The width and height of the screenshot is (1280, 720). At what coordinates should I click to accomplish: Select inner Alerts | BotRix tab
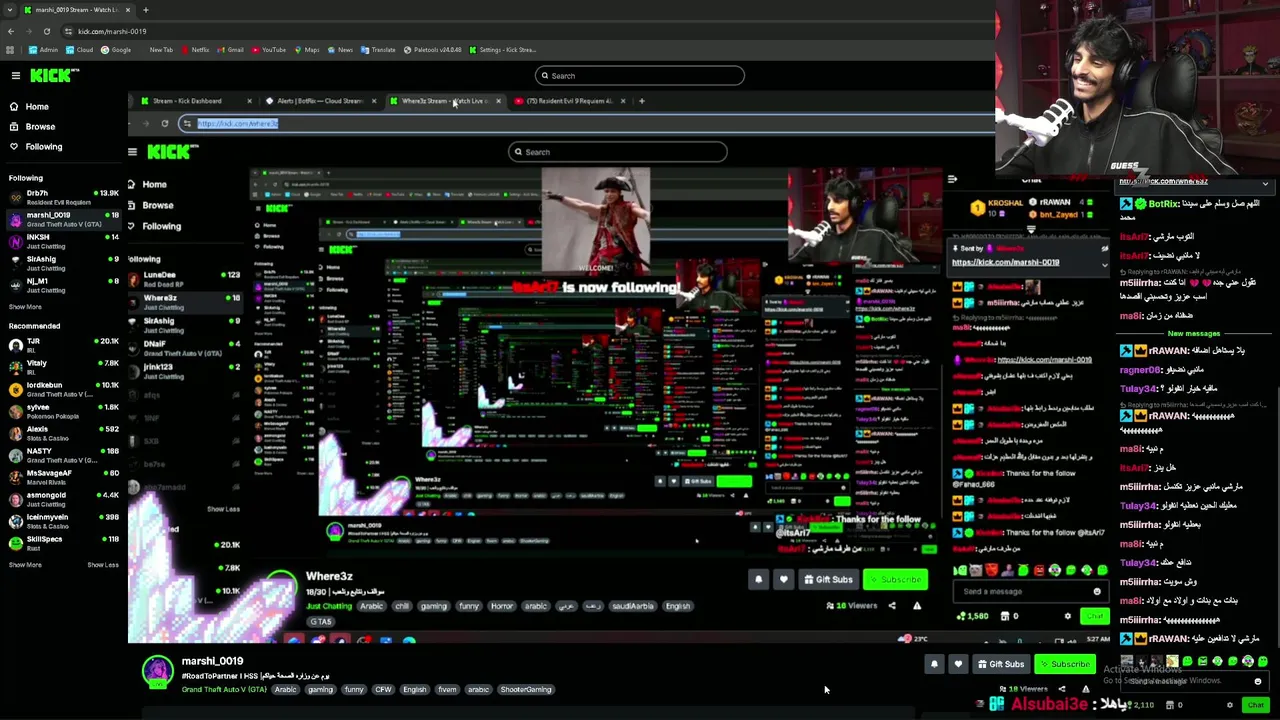click(x=319, y=101)
